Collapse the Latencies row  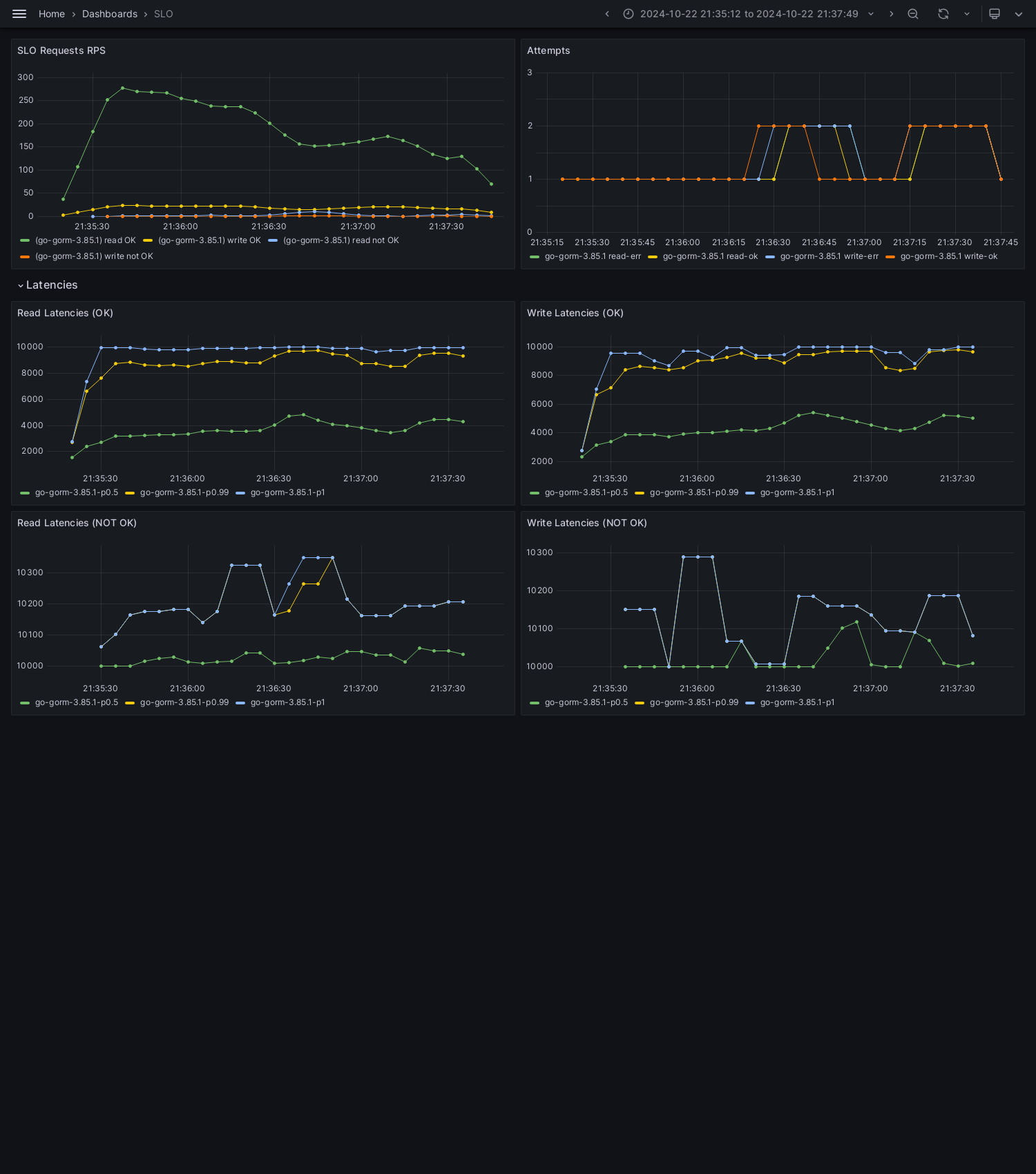pyautogui.click(x=48, y=285)
